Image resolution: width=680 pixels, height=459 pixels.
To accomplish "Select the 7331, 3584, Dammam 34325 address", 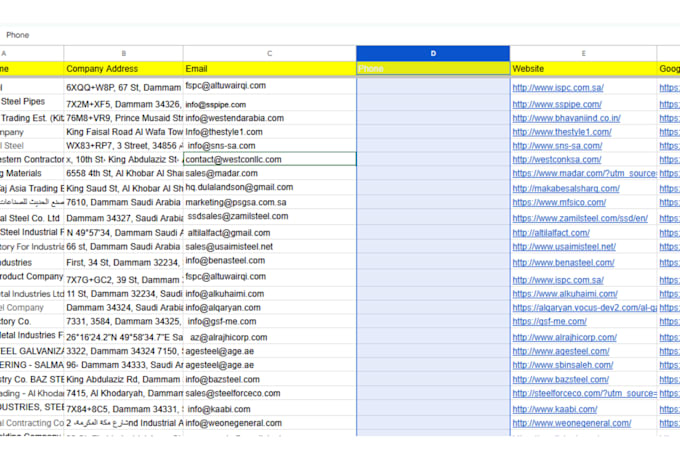I will point(123,321).
